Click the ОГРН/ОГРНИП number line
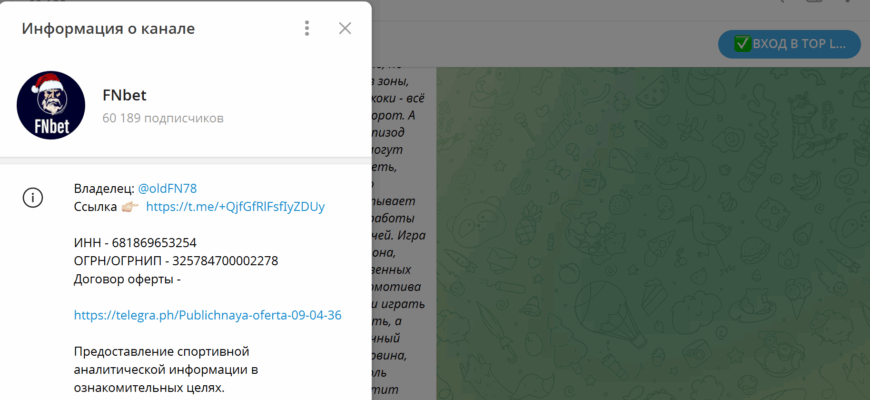 coord(176,261)
